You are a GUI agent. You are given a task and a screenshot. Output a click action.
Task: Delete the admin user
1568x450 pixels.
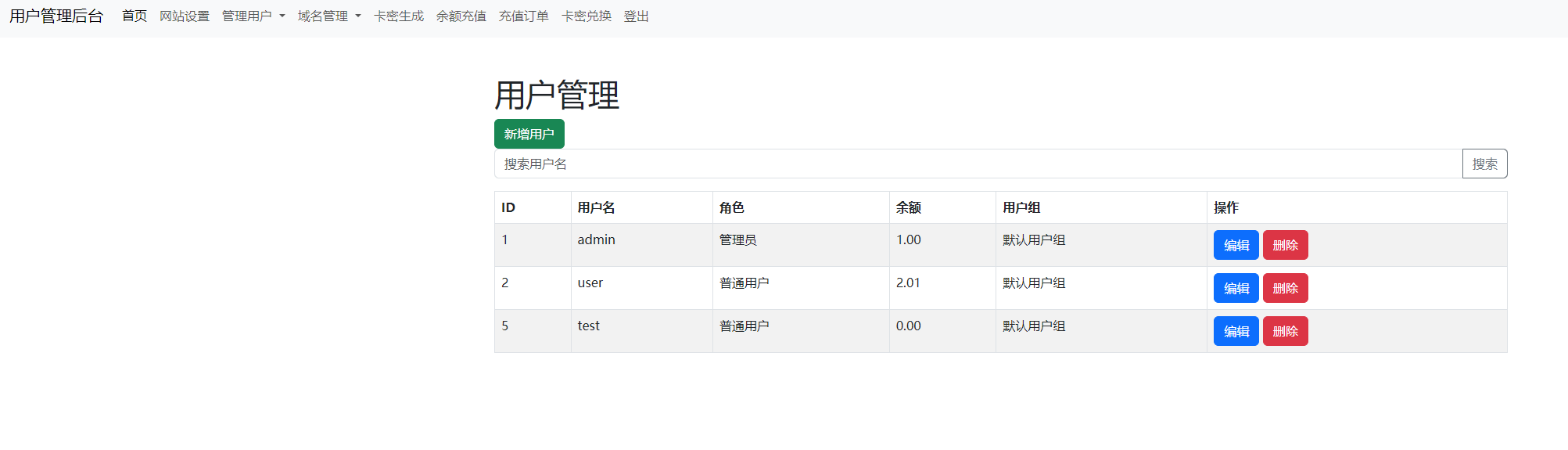pos(1285,245)
